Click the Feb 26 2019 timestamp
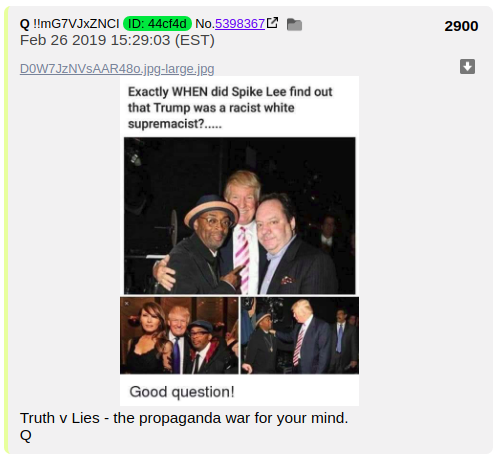Image resolution: width=501 pixels, height=460 pixels. pos(117,40)
